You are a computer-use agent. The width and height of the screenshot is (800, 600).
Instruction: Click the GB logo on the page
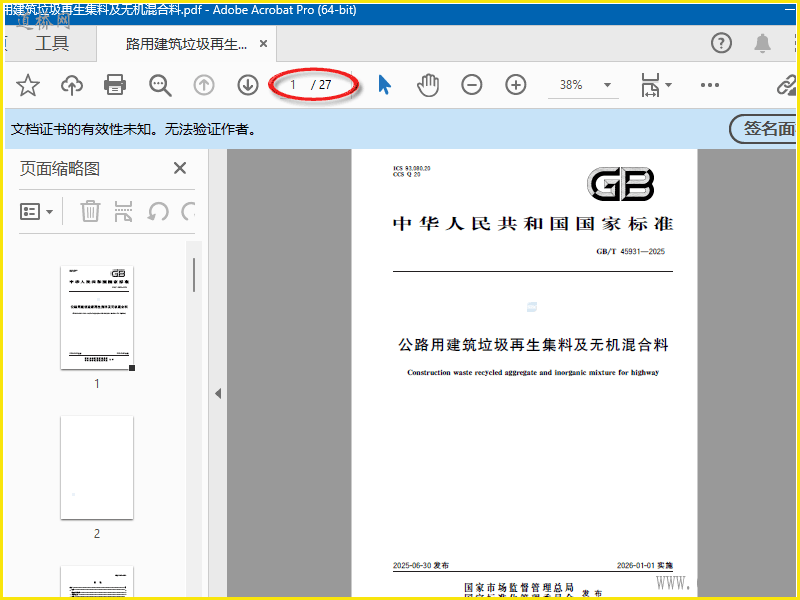(x=620, y=184)
